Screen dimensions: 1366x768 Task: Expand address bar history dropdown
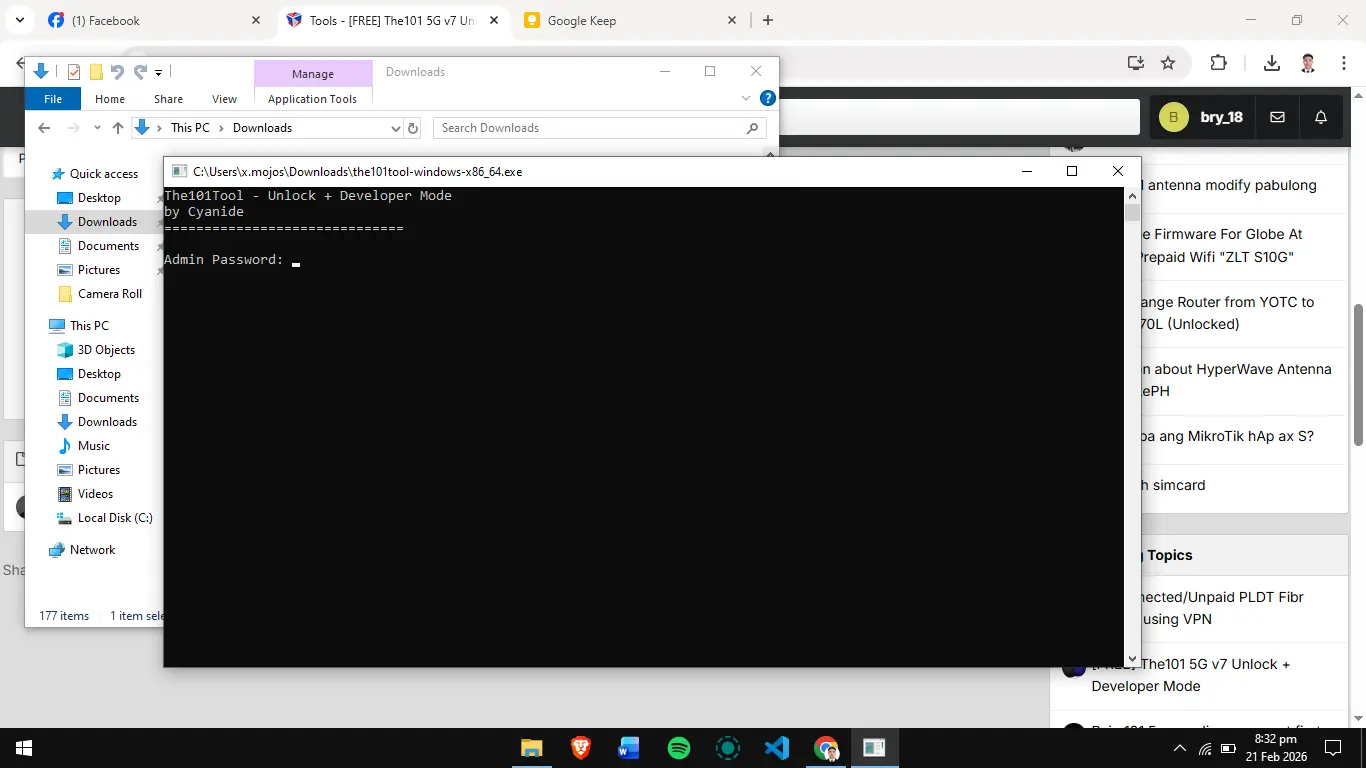[395, 128]
